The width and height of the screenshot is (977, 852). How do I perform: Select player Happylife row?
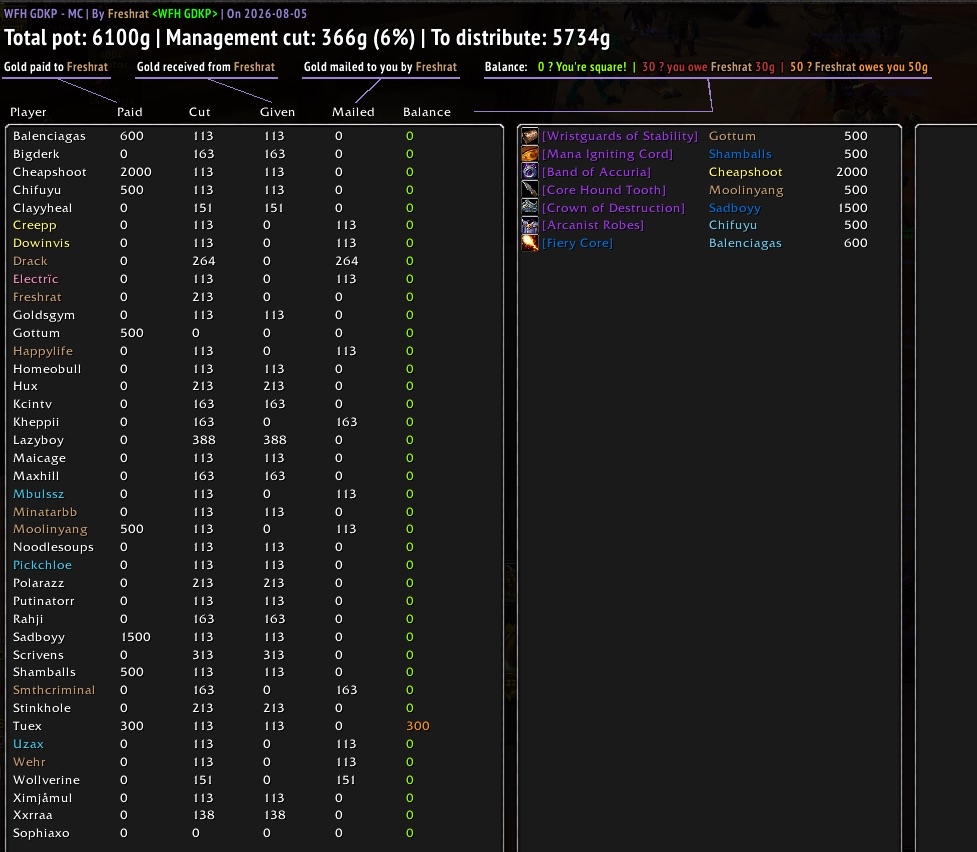tap(254, 352)
